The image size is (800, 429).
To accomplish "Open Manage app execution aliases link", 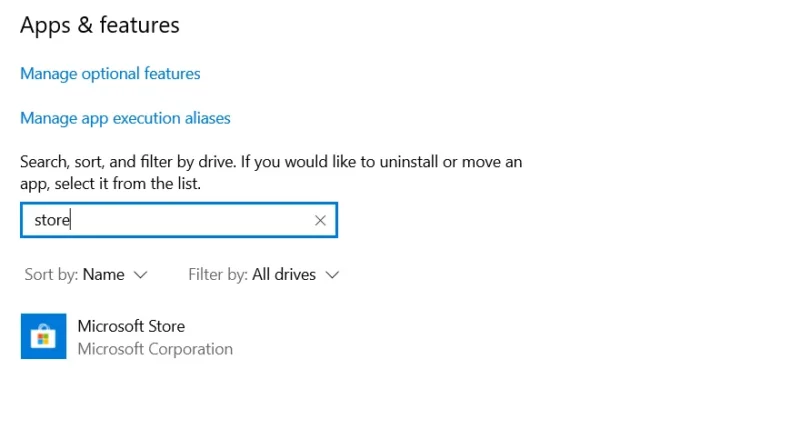I will click(126, 118).
